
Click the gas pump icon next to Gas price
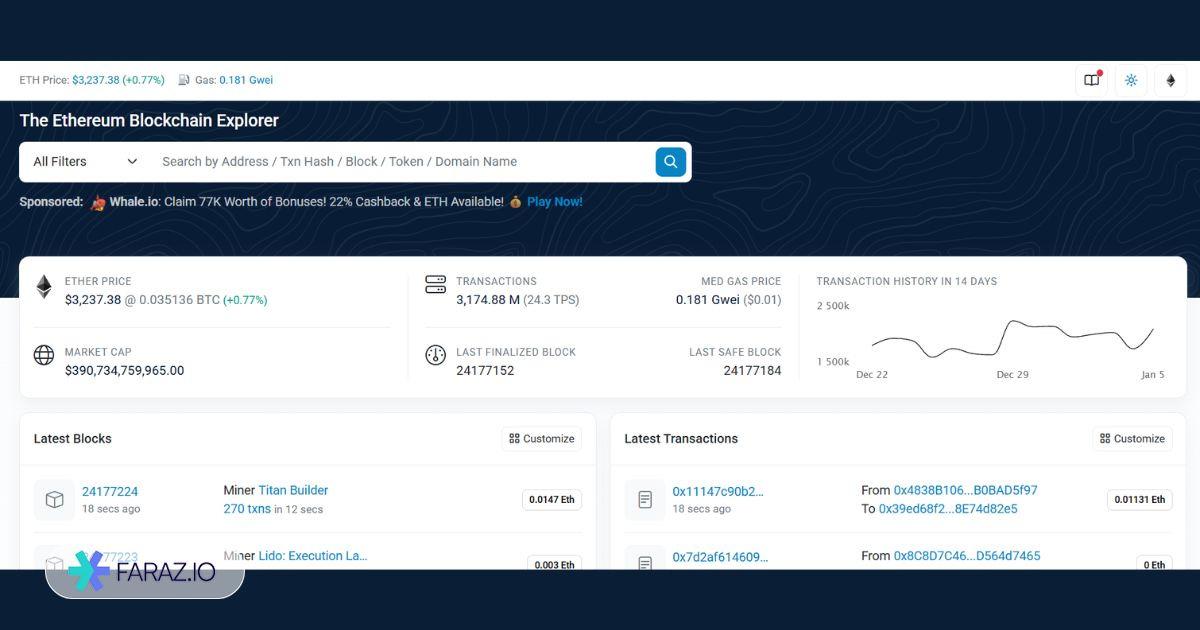pos(183,80)
